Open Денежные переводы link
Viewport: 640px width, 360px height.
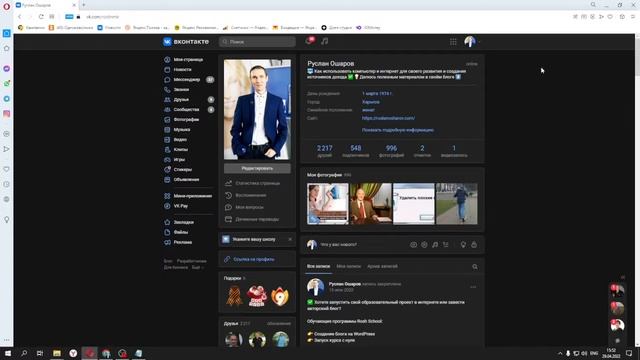click(x=257, y=219)
